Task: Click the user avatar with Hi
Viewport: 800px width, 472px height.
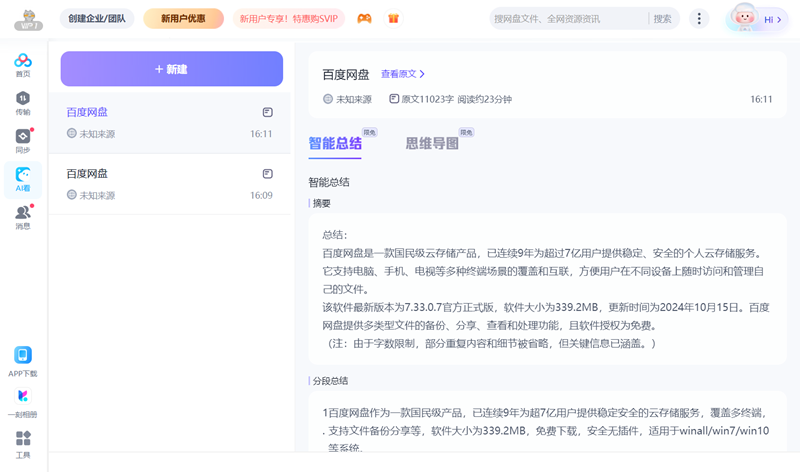Action: click(744, 18)
